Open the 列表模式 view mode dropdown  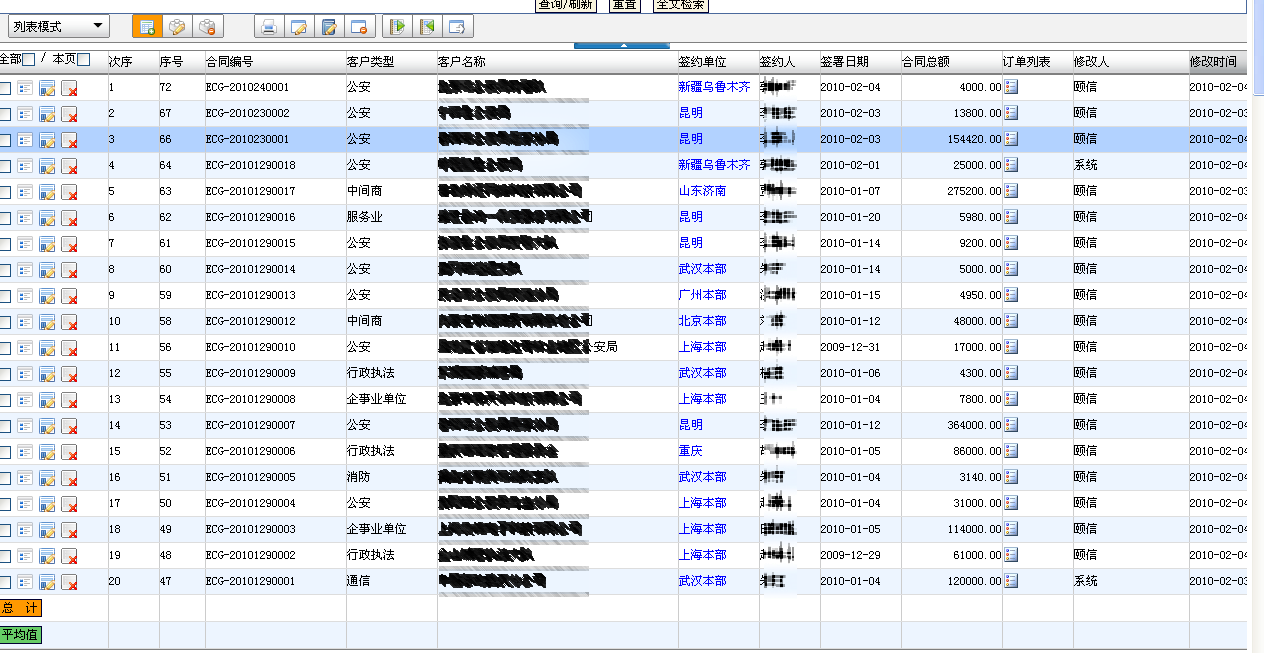[58, 27]
